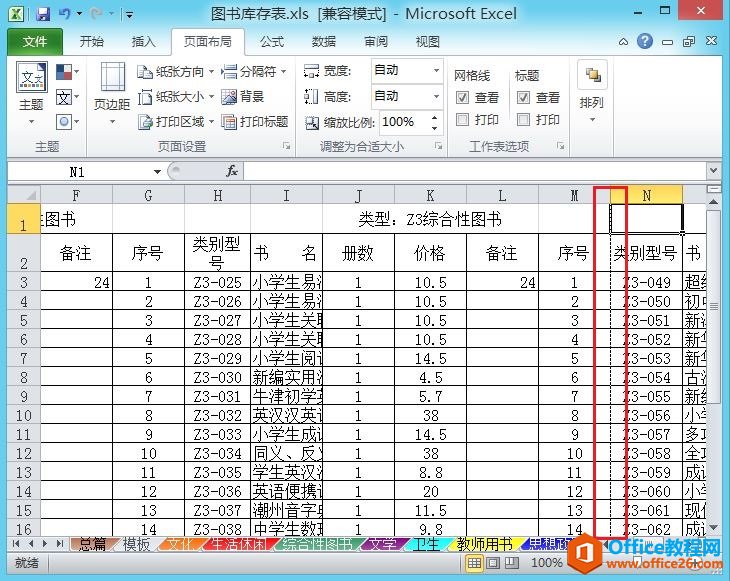Switch to the Formulas (公式) tab
The width and height of the screenshot is (730, 581).
pyautogui.click(x=272, y=42)
